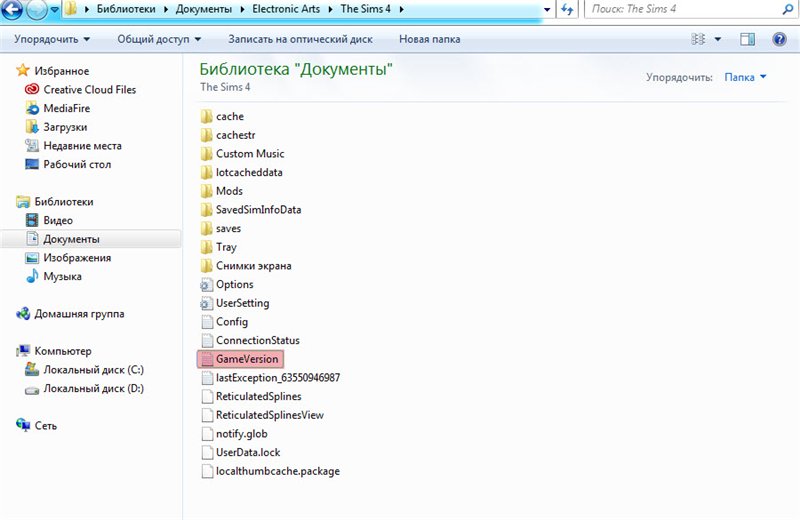
Task: Open 'Локальный диск (C:)'
Action: point(93,370)
